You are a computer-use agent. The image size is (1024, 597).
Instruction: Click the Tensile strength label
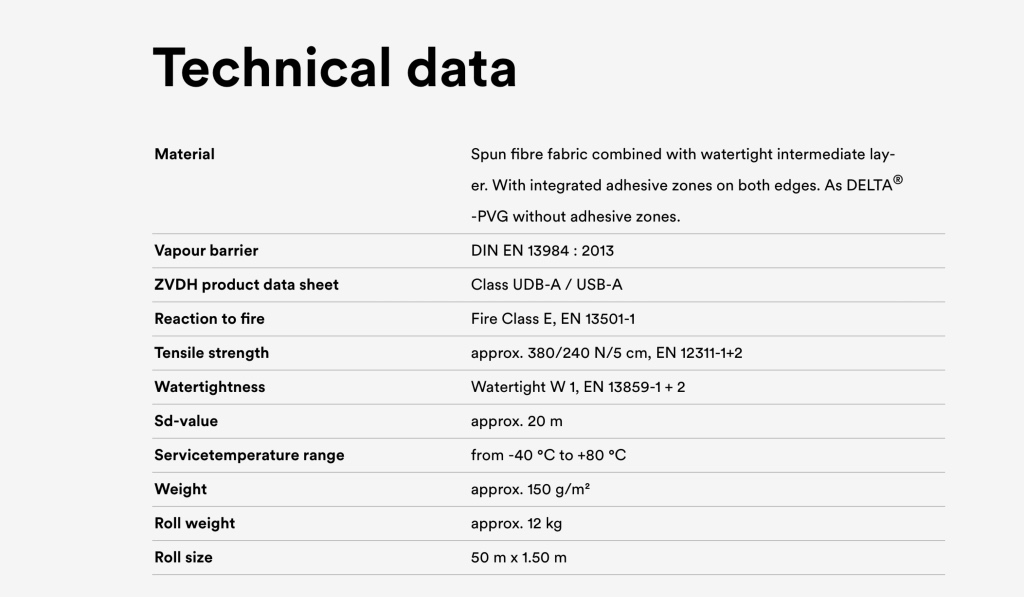(x=211, y=352)
